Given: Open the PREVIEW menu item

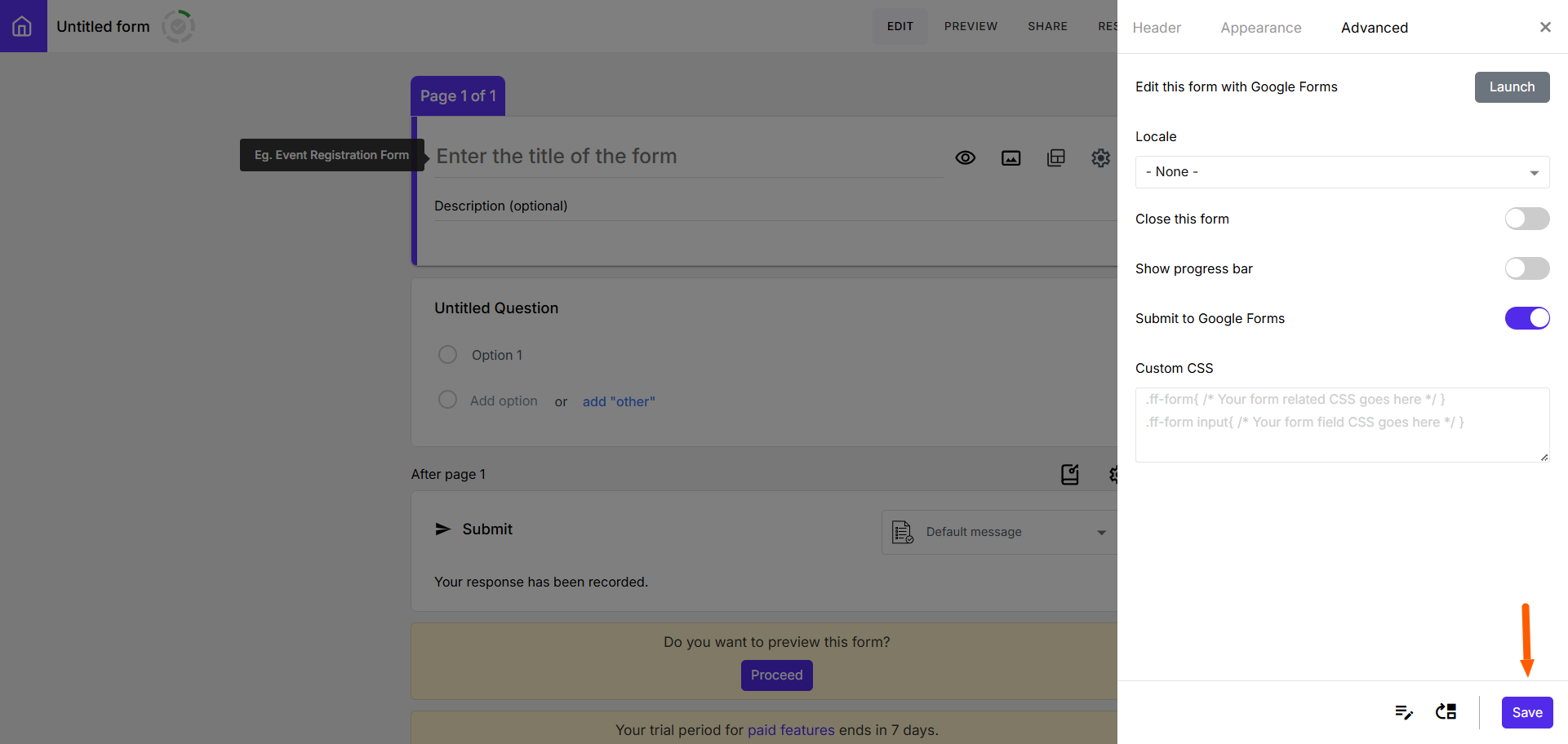Looking at the screenshot, I should pos(971,26).
